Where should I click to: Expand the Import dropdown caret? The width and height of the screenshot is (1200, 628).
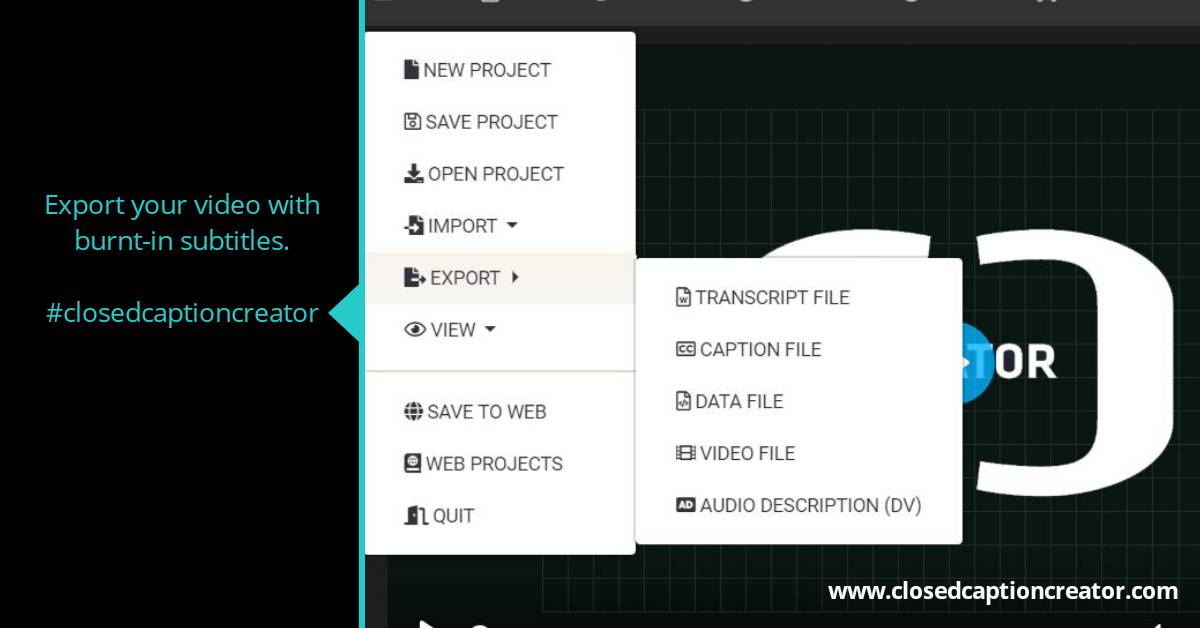click(x=512, y=226)
